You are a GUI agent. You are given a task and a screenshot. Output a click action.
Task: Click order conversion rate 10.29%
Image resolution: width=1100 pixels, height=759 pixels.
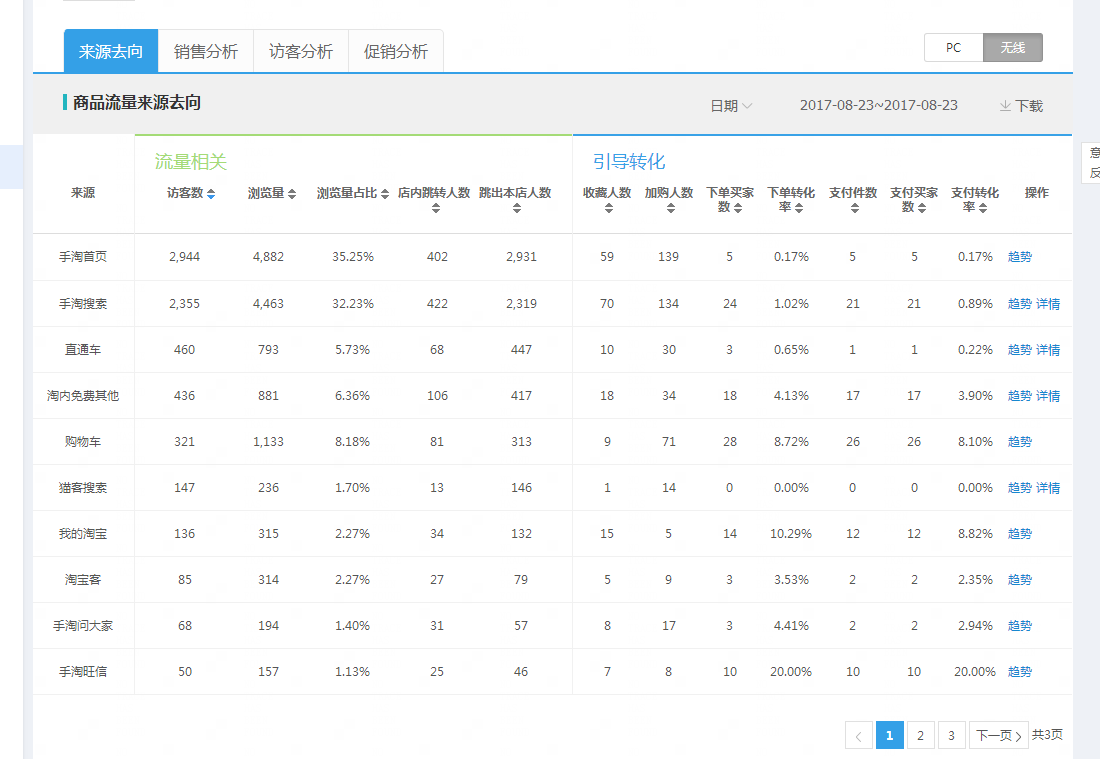coord(791,534)
